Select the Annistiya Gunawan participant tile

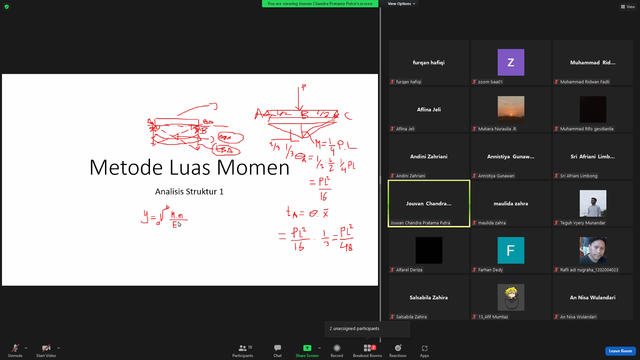pyautogui.click(x=511, y=156)
